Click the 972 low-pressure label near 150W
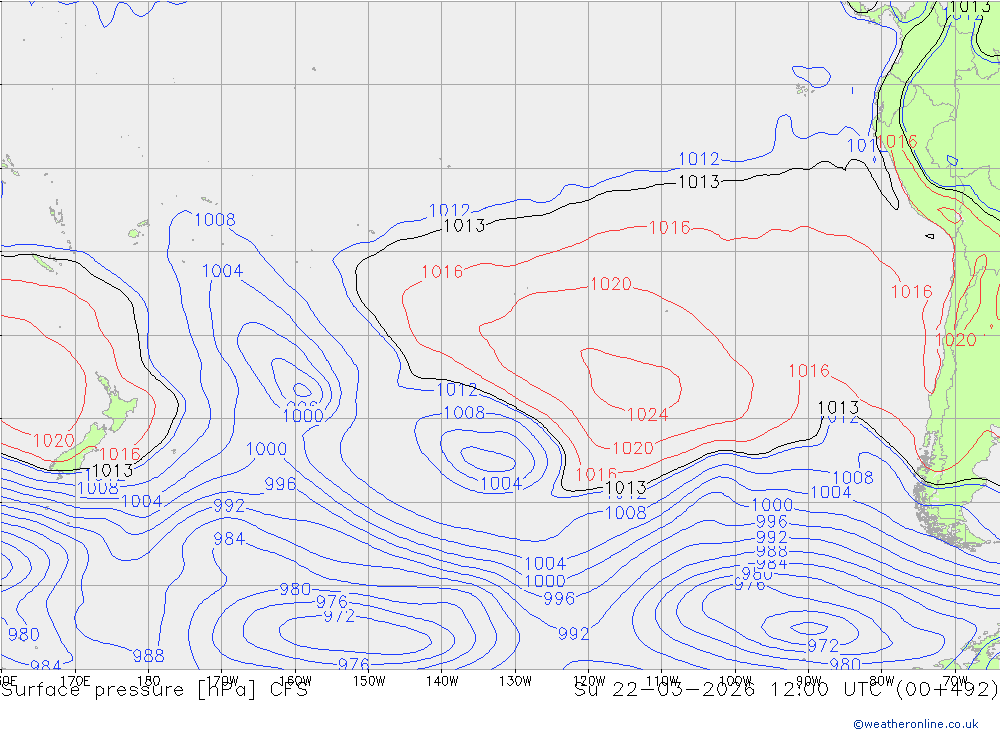The width and height of the screenshot is (1000, 733). click(339, 616)
